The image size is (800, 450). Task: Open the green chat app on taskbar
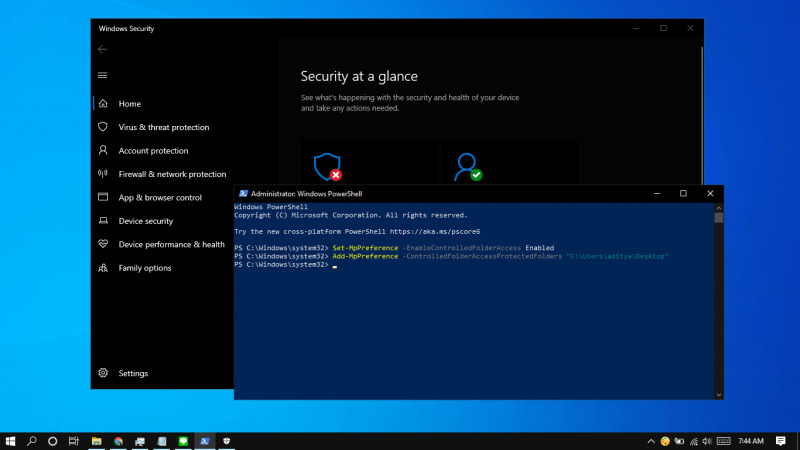(x=183, y=441)
